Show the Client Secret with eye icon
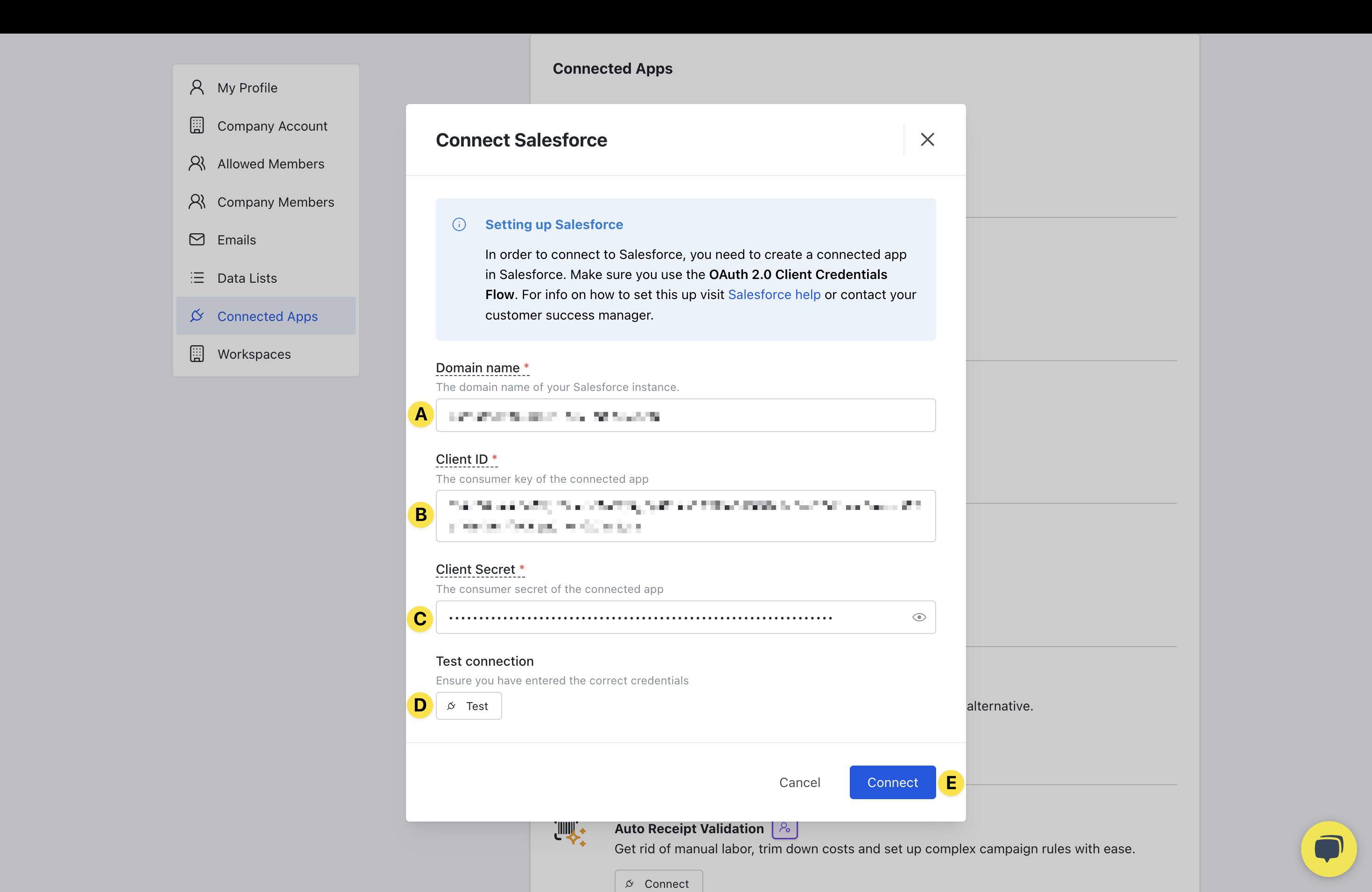The width and height of the screenshot is (1372, 892). click(x=919, y=617)
